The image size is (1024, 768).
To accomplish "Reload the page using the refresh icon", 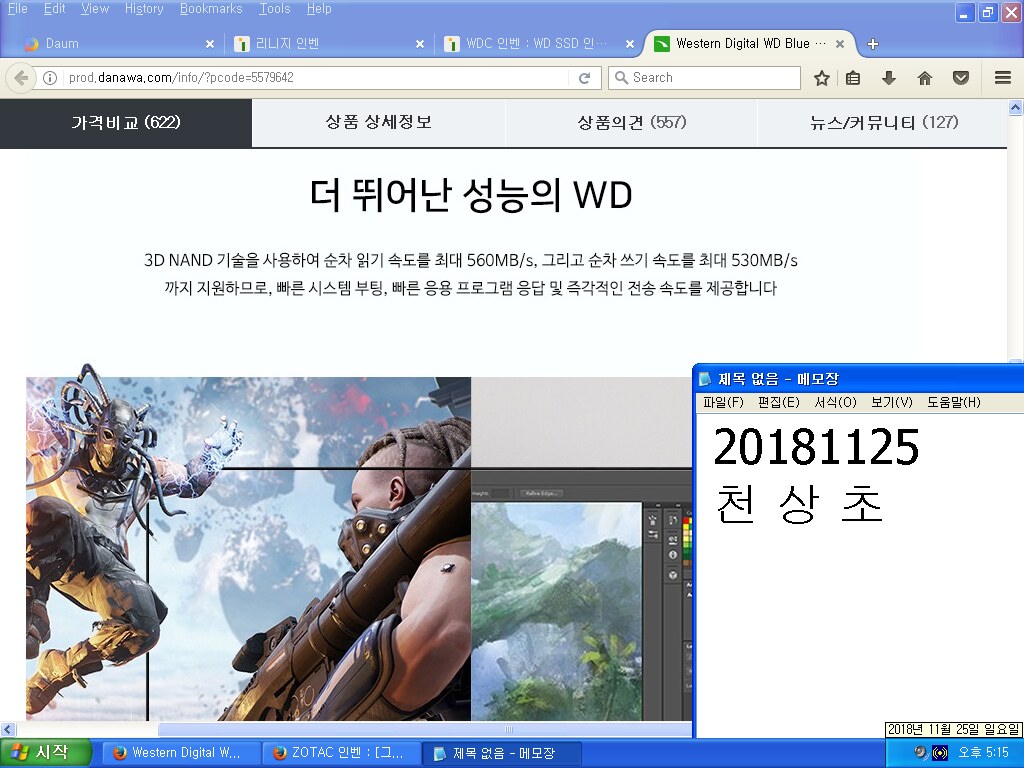I will point(585,78).
